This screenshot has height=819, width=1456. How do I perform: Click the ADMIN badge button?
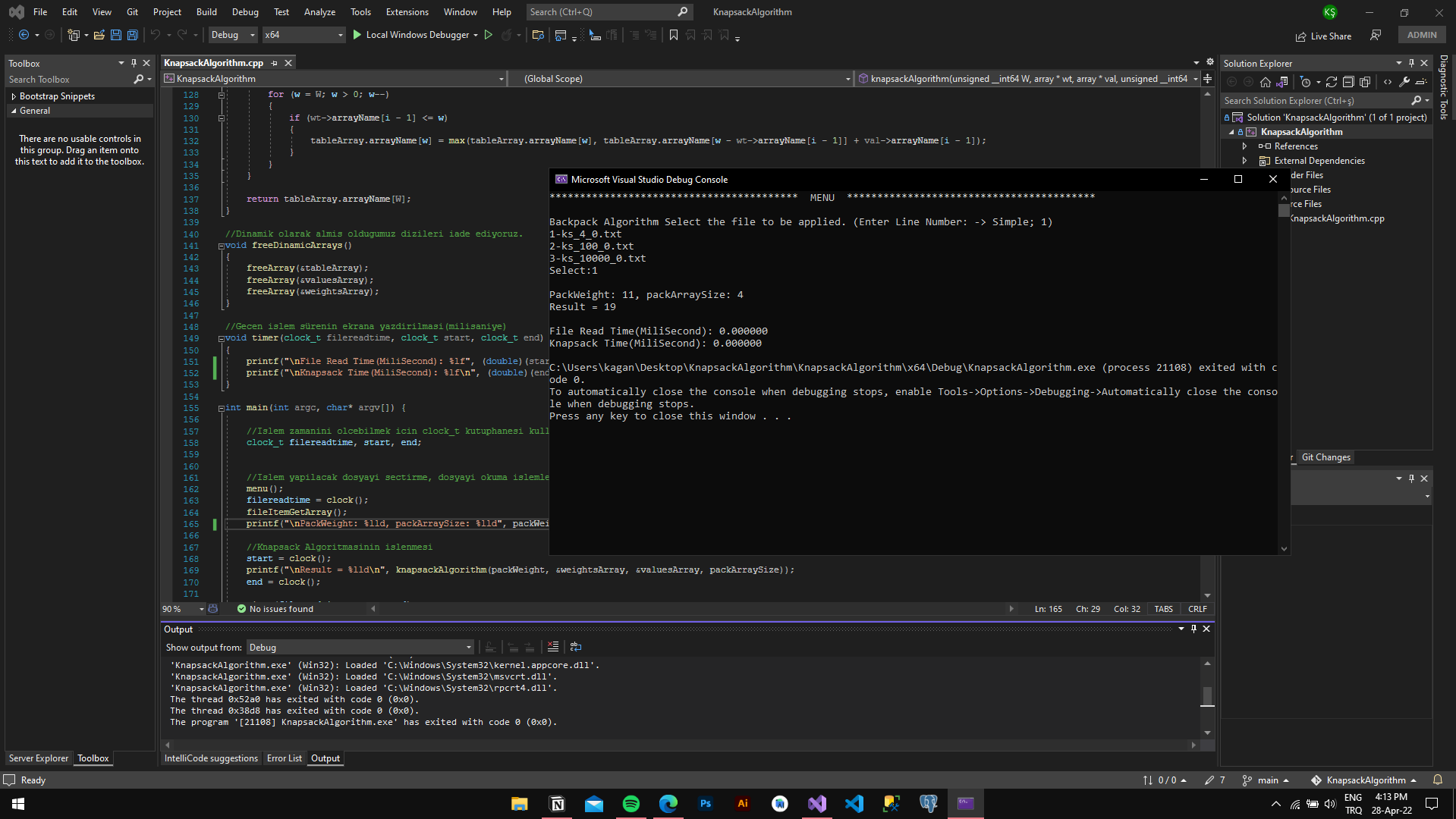tap(1422, 35)
